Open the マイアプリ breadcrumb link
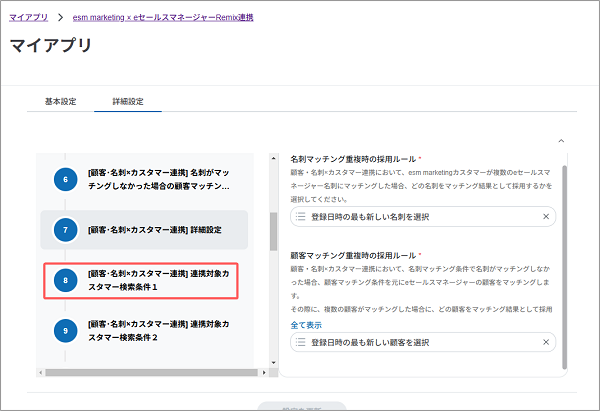 point(28,18)
